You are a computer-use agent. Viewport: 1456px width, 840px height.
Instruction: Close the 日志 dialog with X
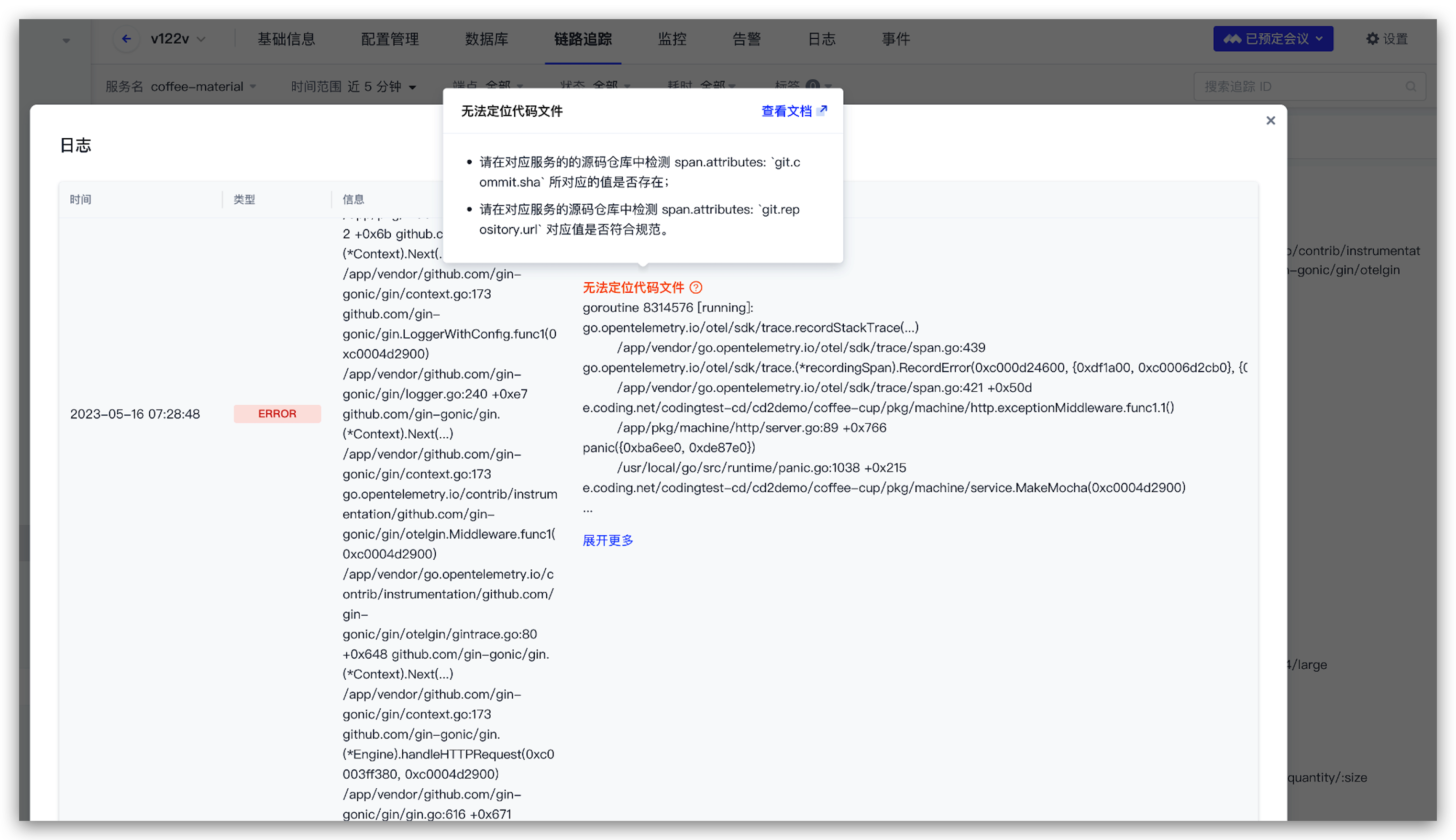(1270, 121)
